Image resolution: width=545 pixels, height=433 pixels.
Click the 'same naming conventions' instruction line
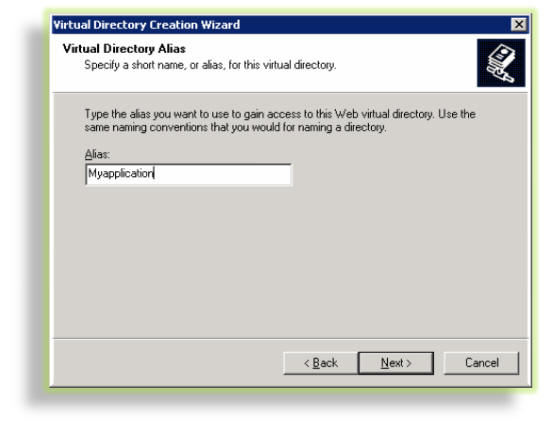pos(235,127)
